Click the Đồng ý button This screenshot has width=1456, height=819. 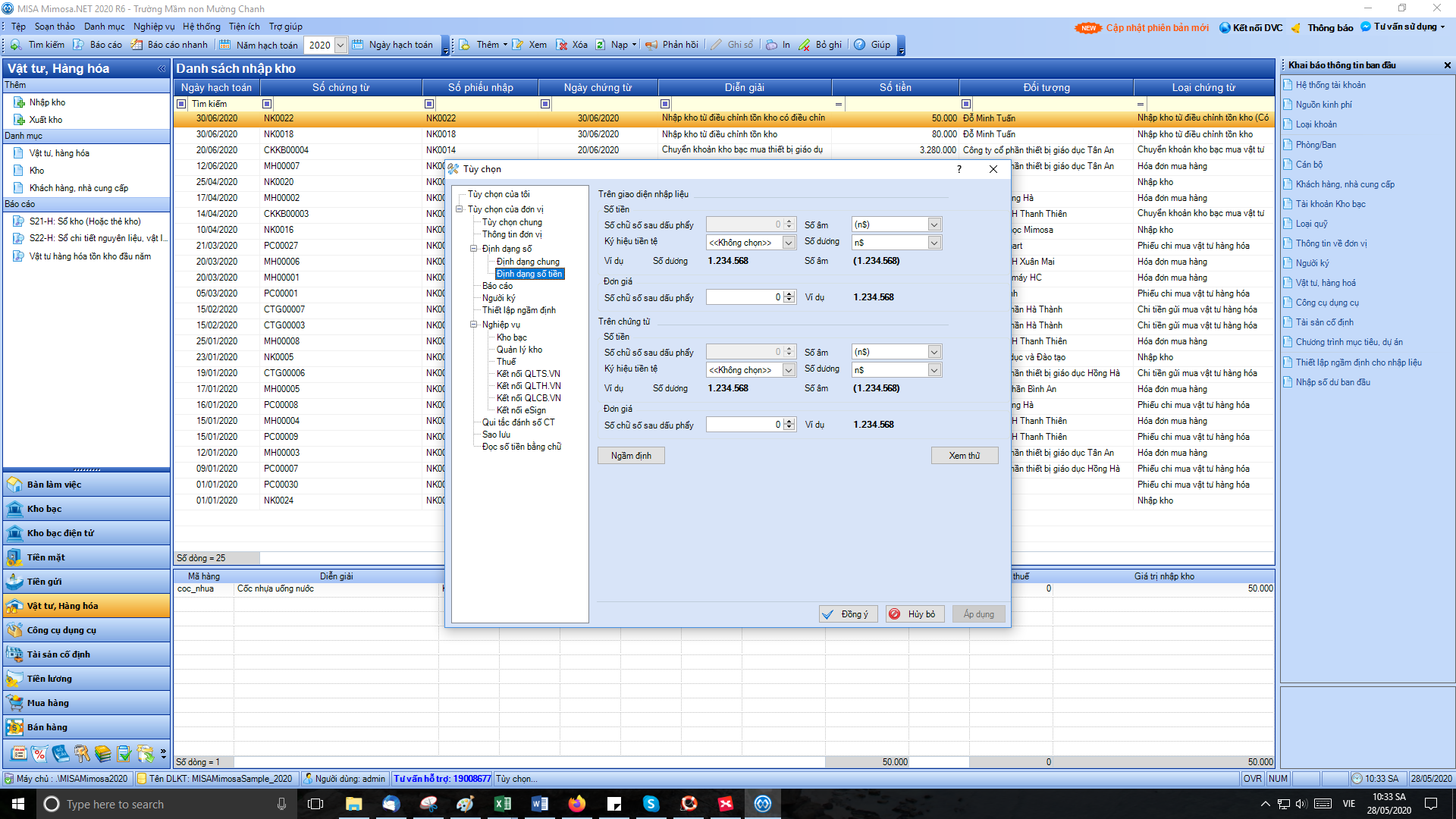(849, 614)
